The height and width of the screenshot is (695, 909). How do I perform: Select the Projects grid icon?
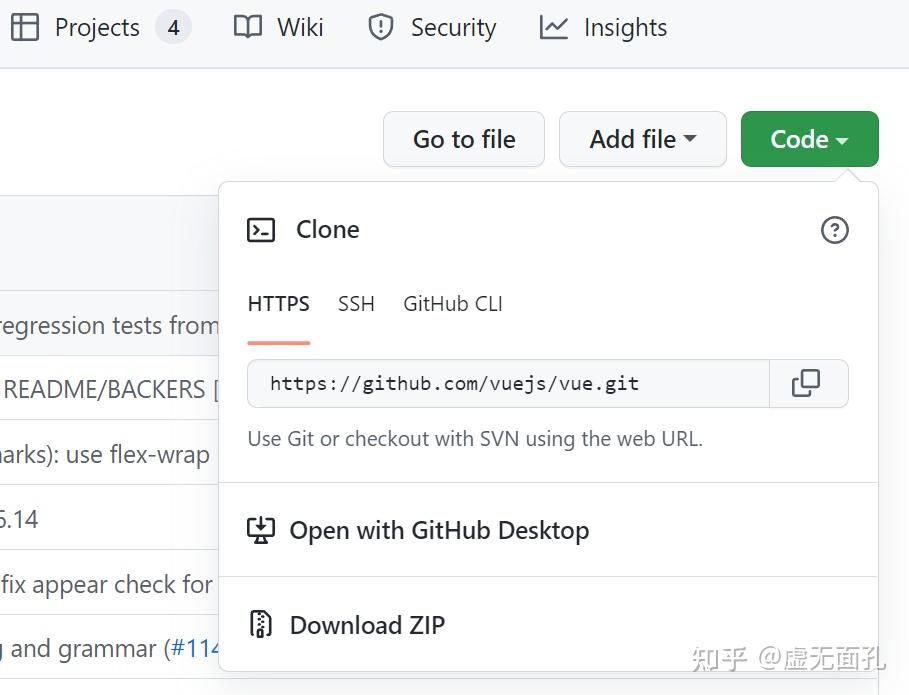pyautogui.click(x=25, y=27)
